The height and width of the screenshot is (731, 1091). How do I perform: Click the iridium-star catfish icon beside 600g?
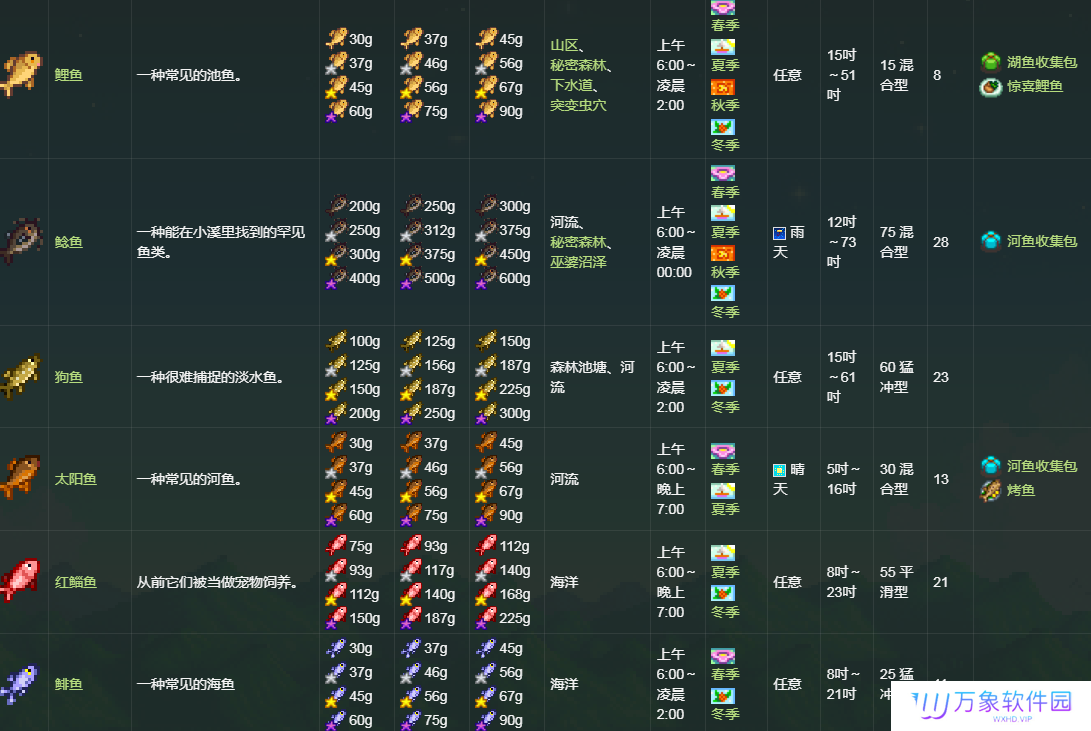[x=486, y=278]
